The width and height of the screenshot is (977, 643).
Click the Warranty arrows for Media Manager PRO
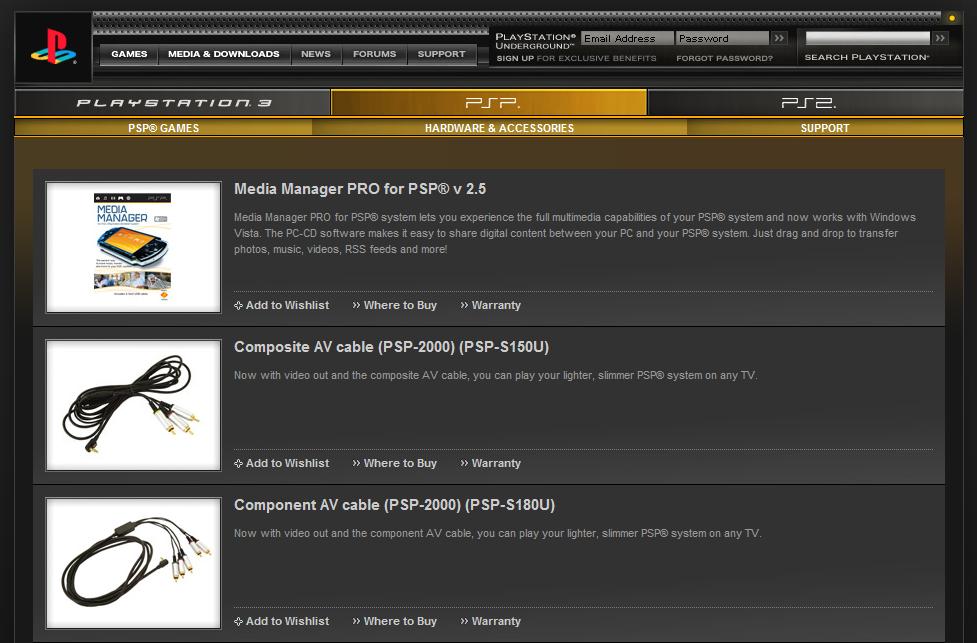(x=463, y=305)
